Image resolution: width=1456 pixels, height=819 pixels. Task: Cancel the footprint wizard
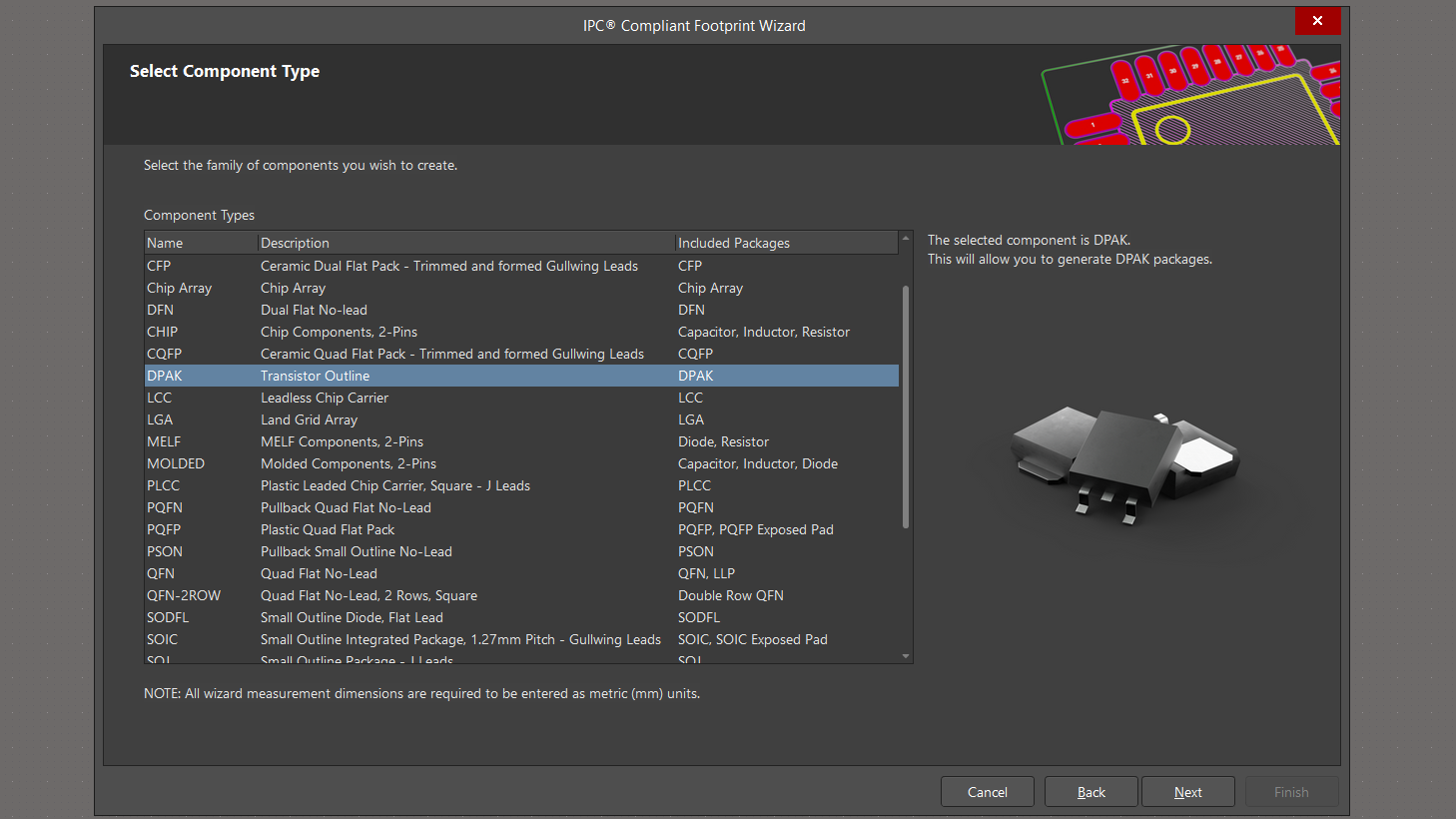tap(987, 792)
